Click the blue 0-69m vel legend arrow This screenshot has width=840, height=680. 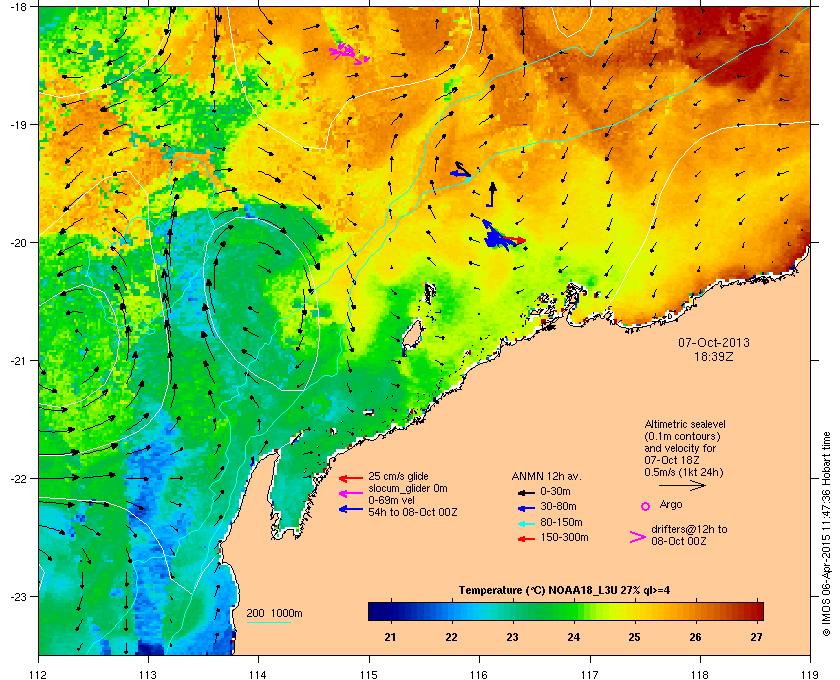pos(351,509)
